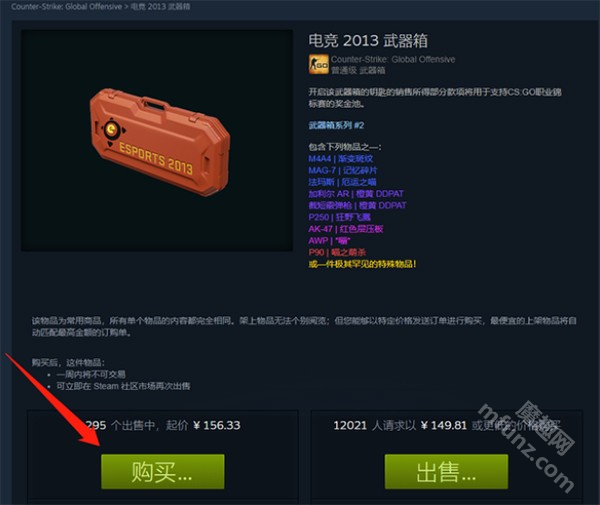The height and width of the screenshot is (505, 600).
Task: Open the 电竞 2013 武器箱 breadcrumb link
Action: click(160, 7)
